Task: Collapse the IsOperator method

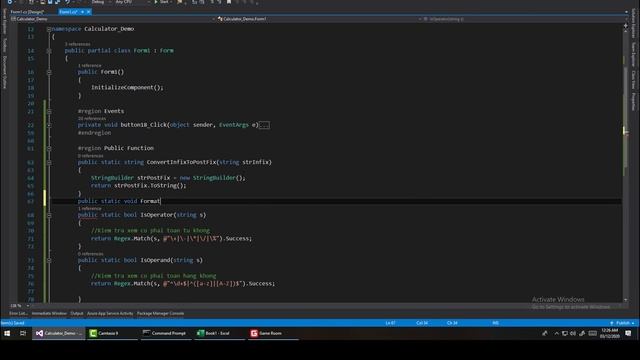Action: point(49,215)
